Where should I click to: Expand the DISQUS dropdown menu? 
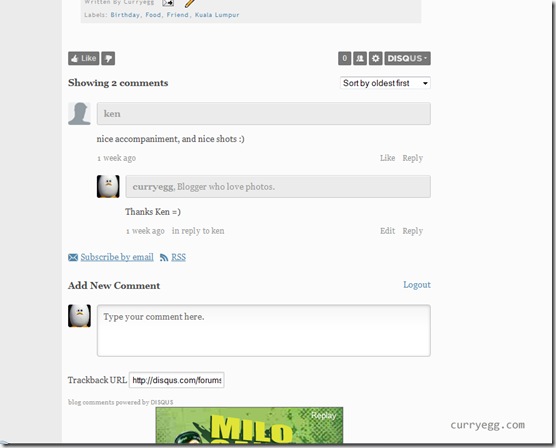(407, 59)
